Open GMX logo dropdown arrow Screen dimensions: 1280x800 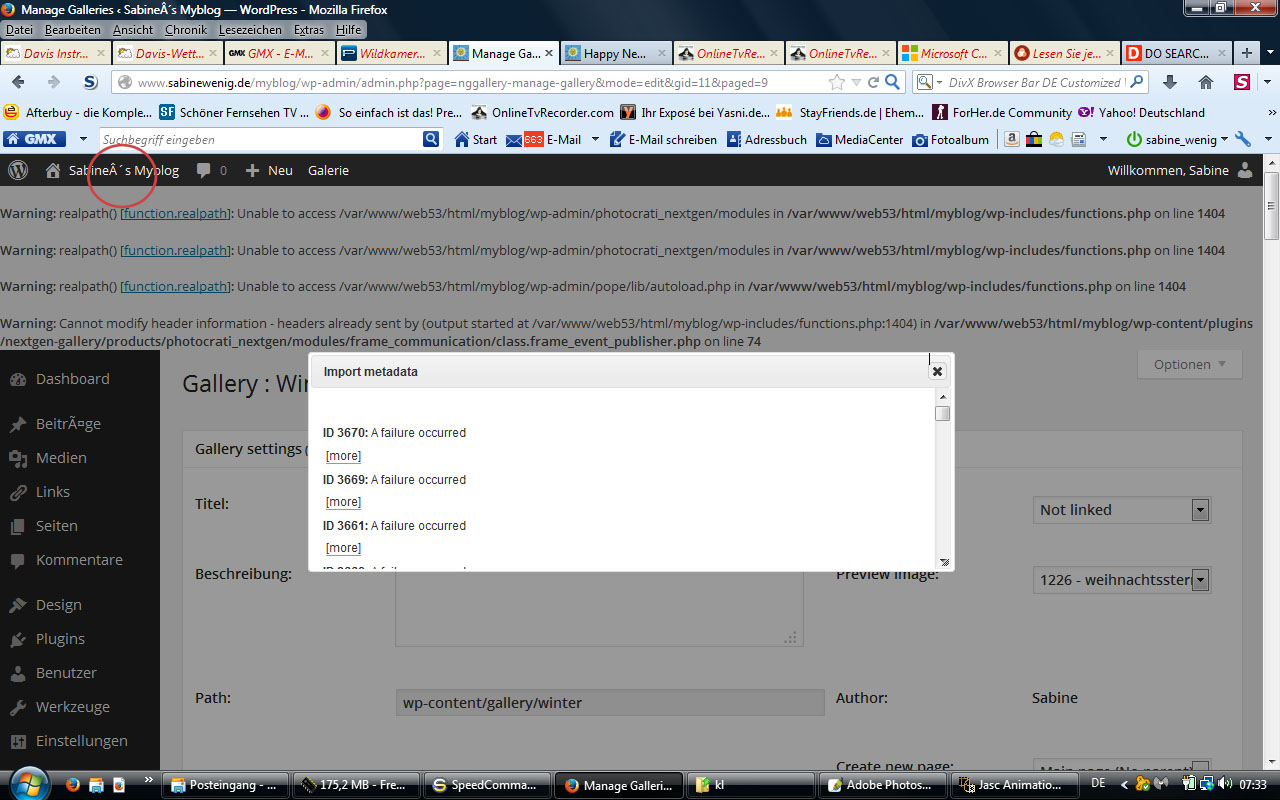coord(84,139)
